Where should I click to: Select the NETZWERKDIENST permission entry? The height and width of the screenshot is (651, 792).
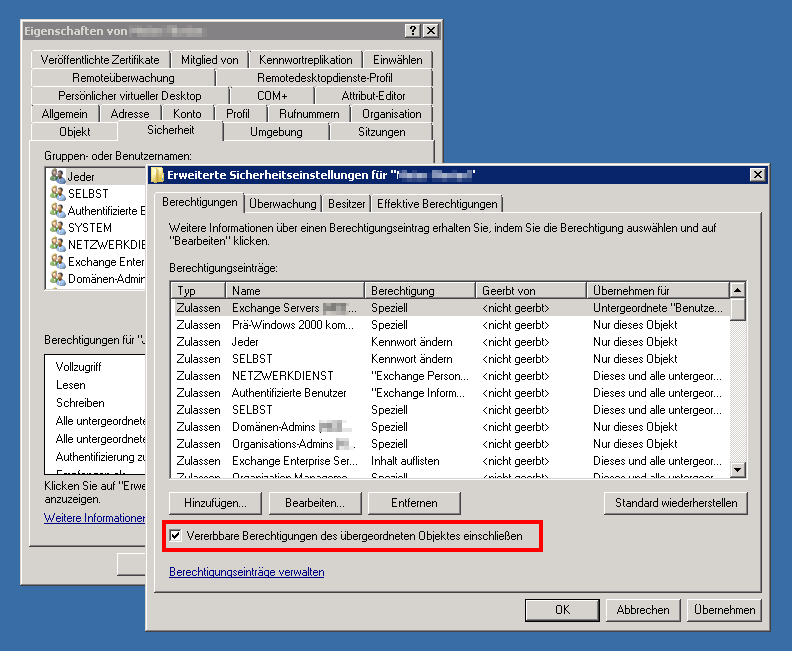452,376
